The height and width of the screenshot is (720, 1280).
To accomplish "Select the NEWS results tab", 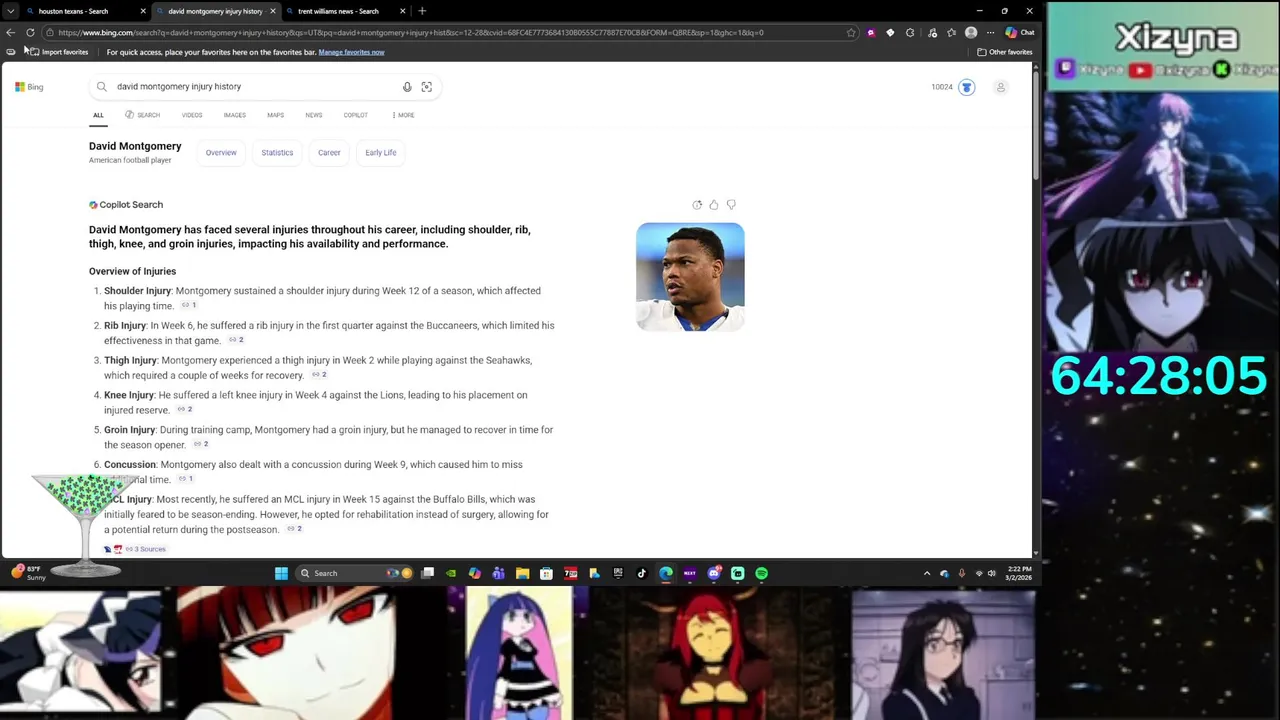I will point(314,115).
